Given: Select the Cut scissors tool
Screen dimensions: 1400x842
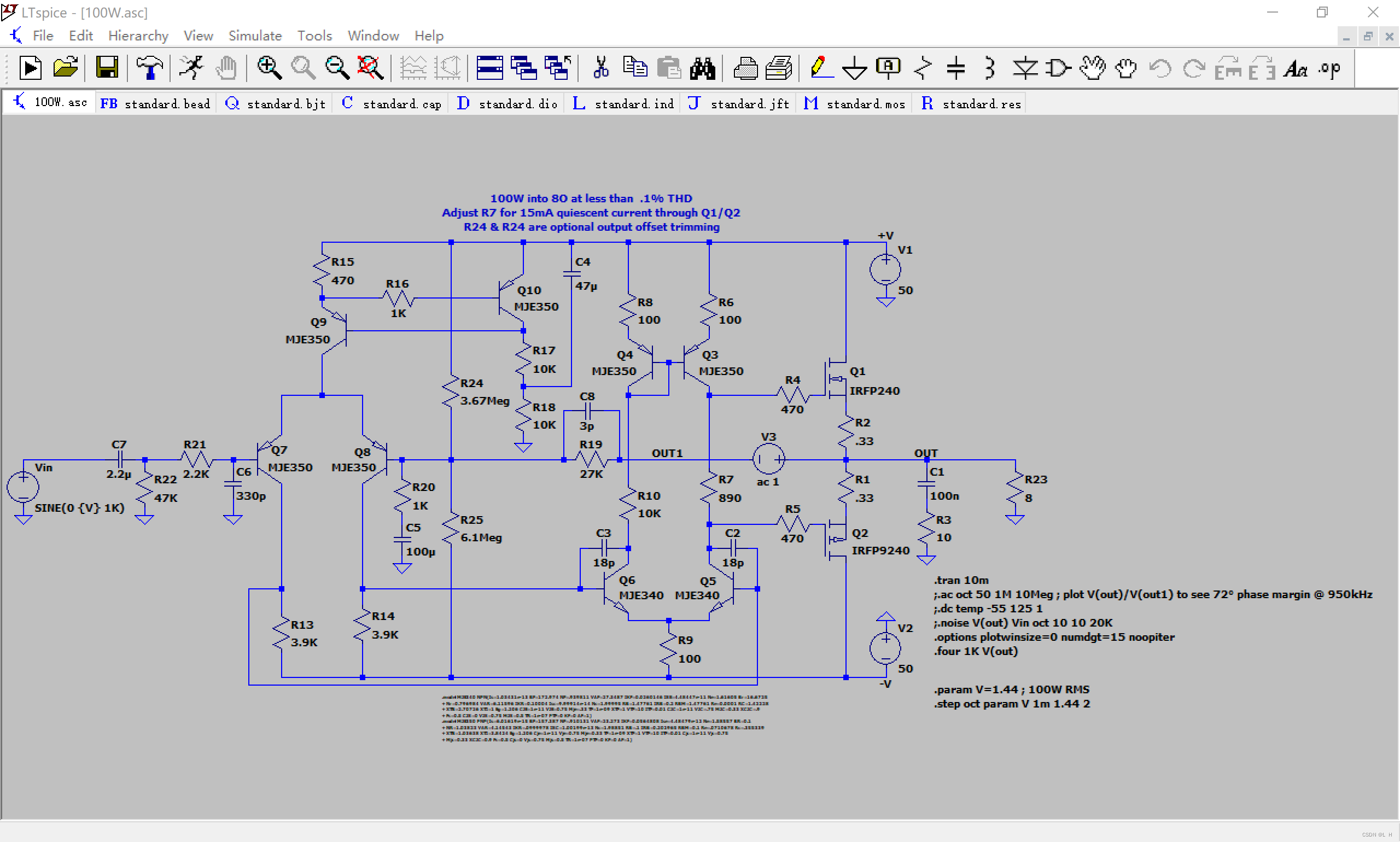Looking at the screenshot, I should click(601, 68).
